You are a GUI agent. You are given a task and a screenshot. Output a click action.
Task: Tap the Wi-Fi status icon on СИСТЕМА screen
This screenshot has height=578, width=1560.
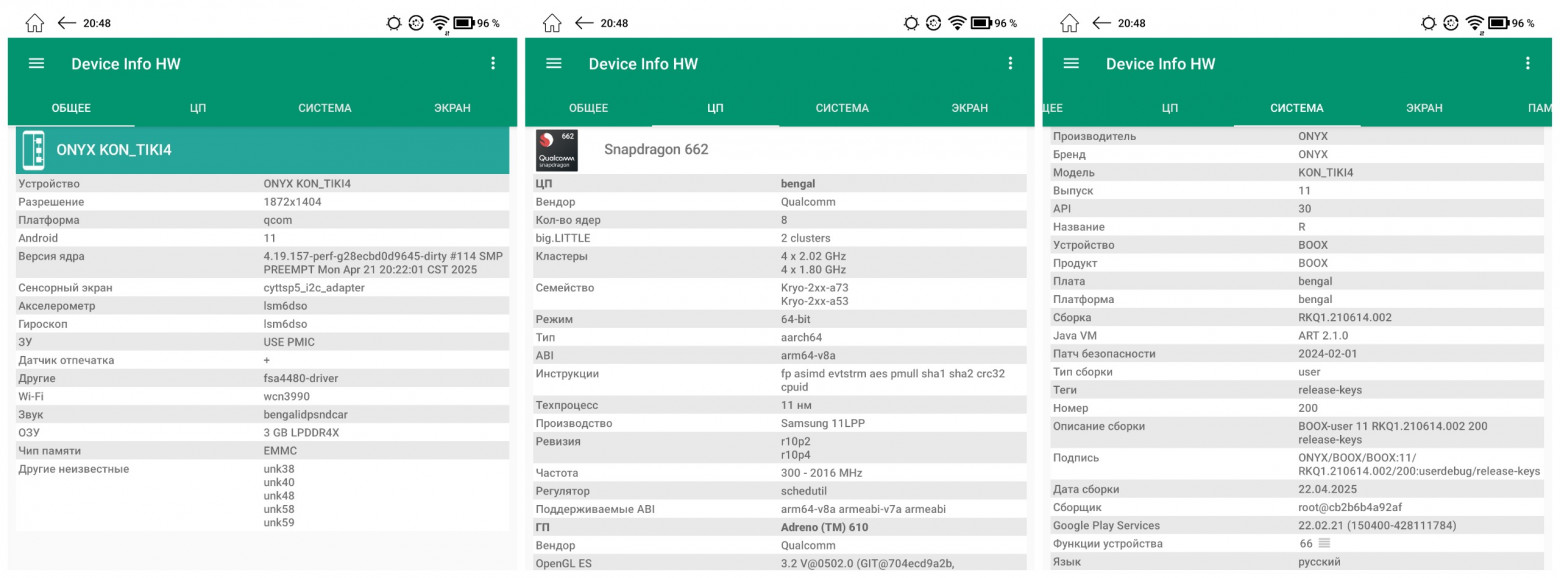coord(1474,23)
